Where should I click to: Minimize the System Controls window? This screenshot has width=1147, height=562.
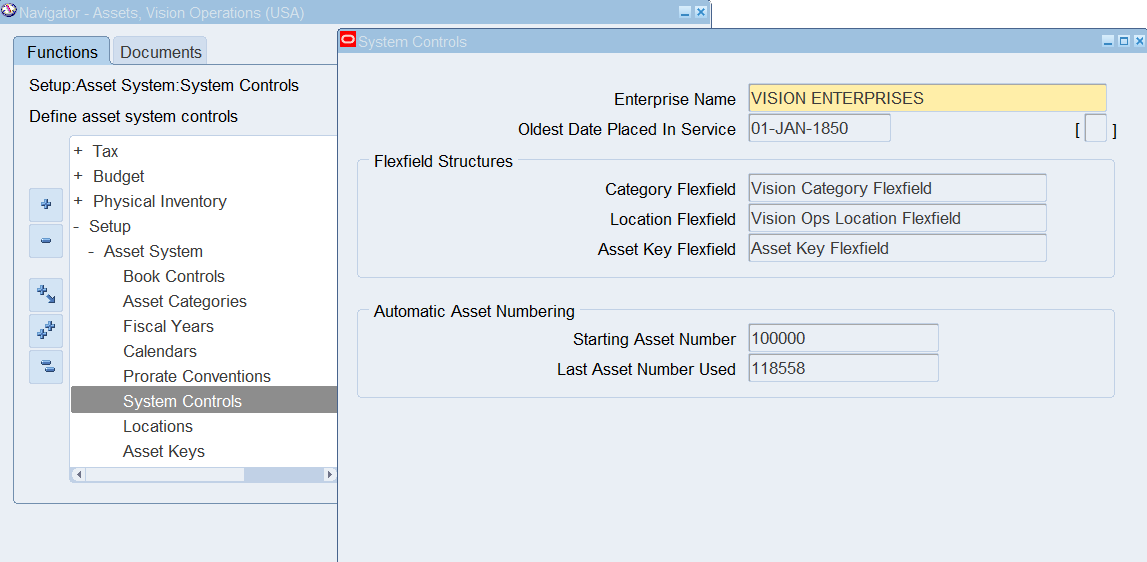1108,42
